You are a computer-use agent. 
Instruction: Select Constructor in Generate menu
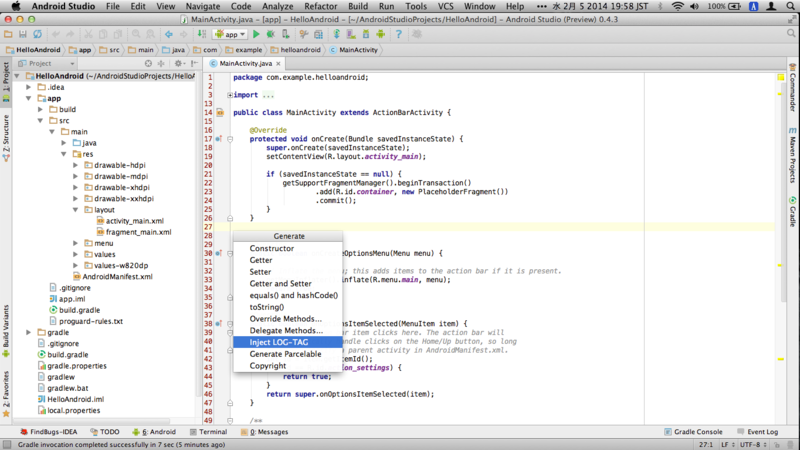pyautogui.click(x=288, y=248)
